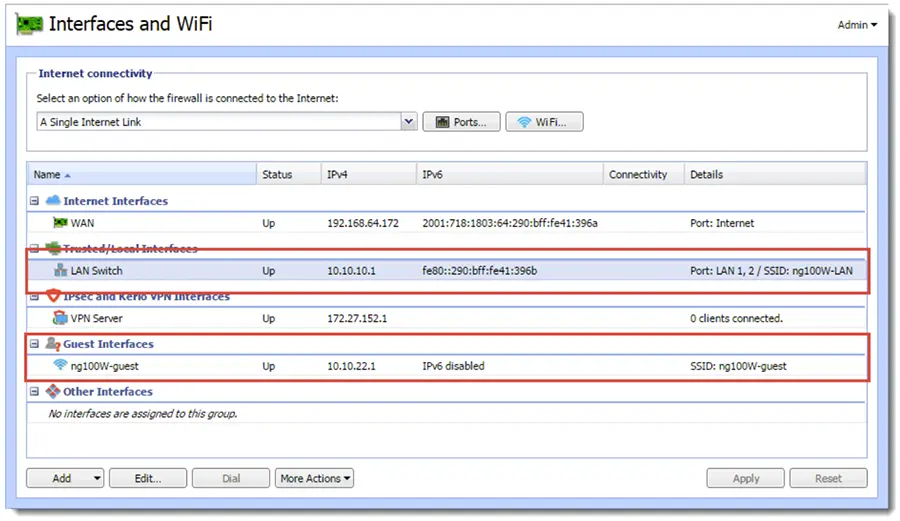
Task: Select the ng100W-guest row name
Action: point(104,366)
